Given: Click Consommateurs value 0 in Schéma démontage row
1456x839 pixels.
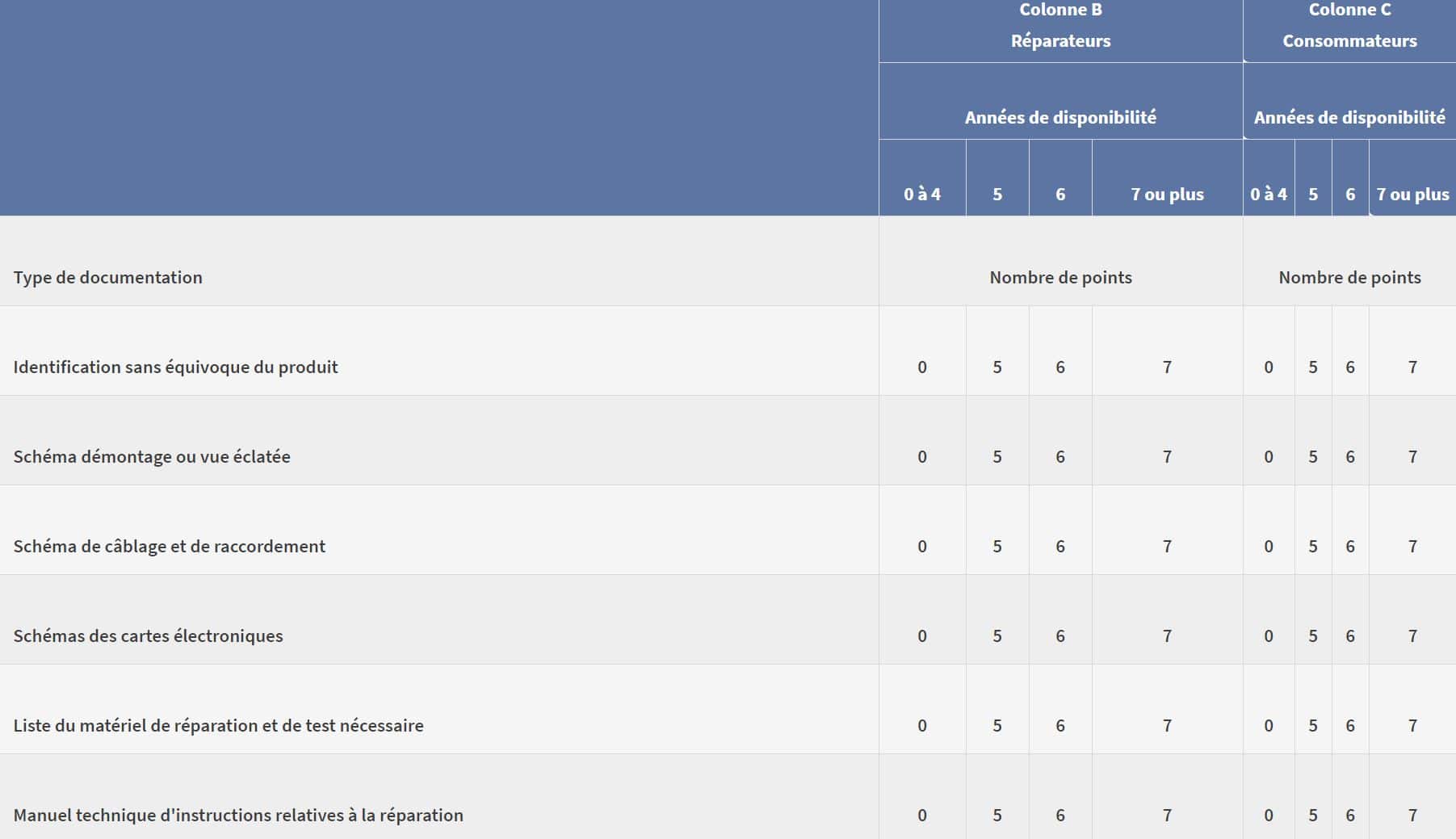Looking at the screenshot, I should coord(1269,456).
